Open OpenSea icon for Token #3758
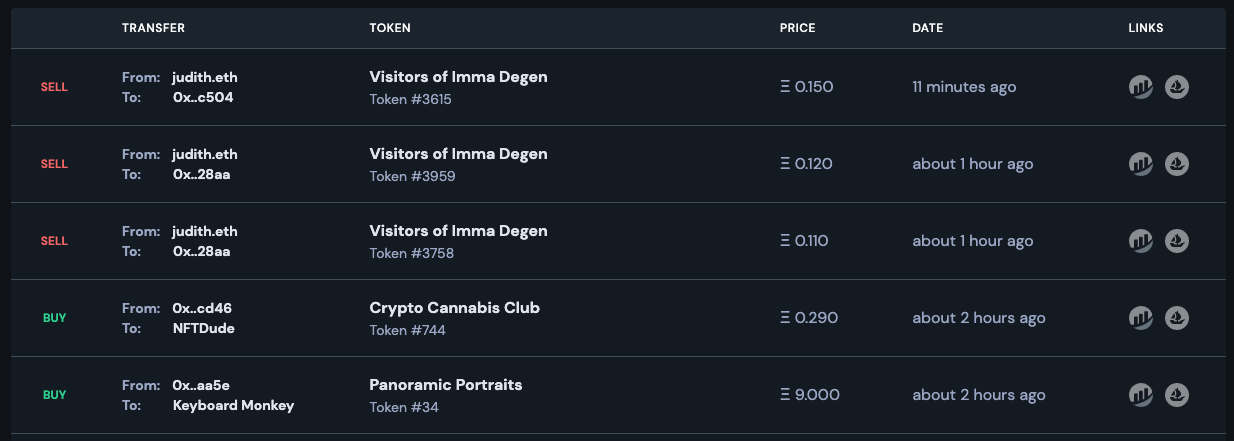The height and width of the screenshot is (441, 1234). tap(1177, 241)
